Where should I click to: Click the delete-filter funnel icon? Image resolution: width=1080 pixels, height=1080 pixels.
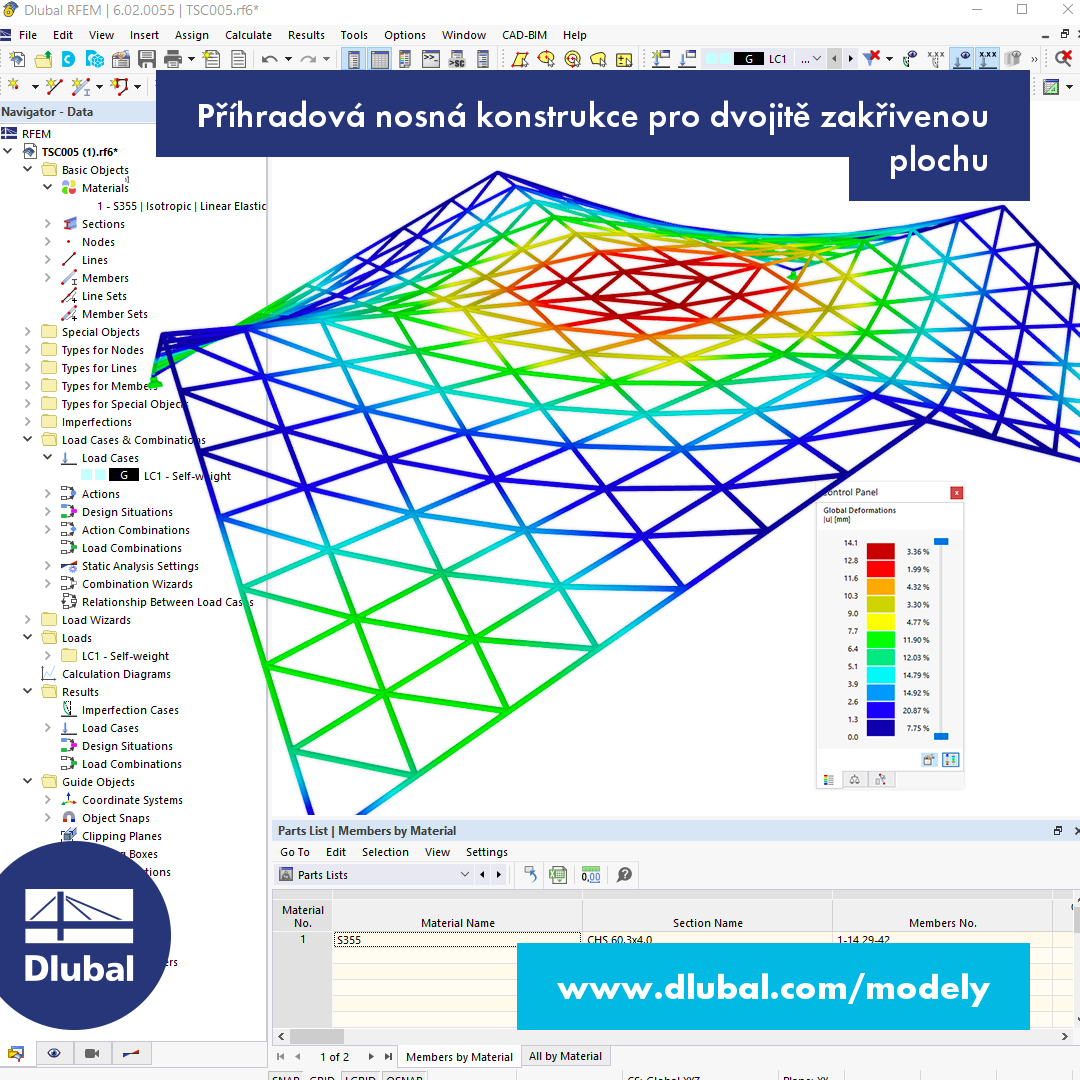pyautogui.click(x=871, y=59)
